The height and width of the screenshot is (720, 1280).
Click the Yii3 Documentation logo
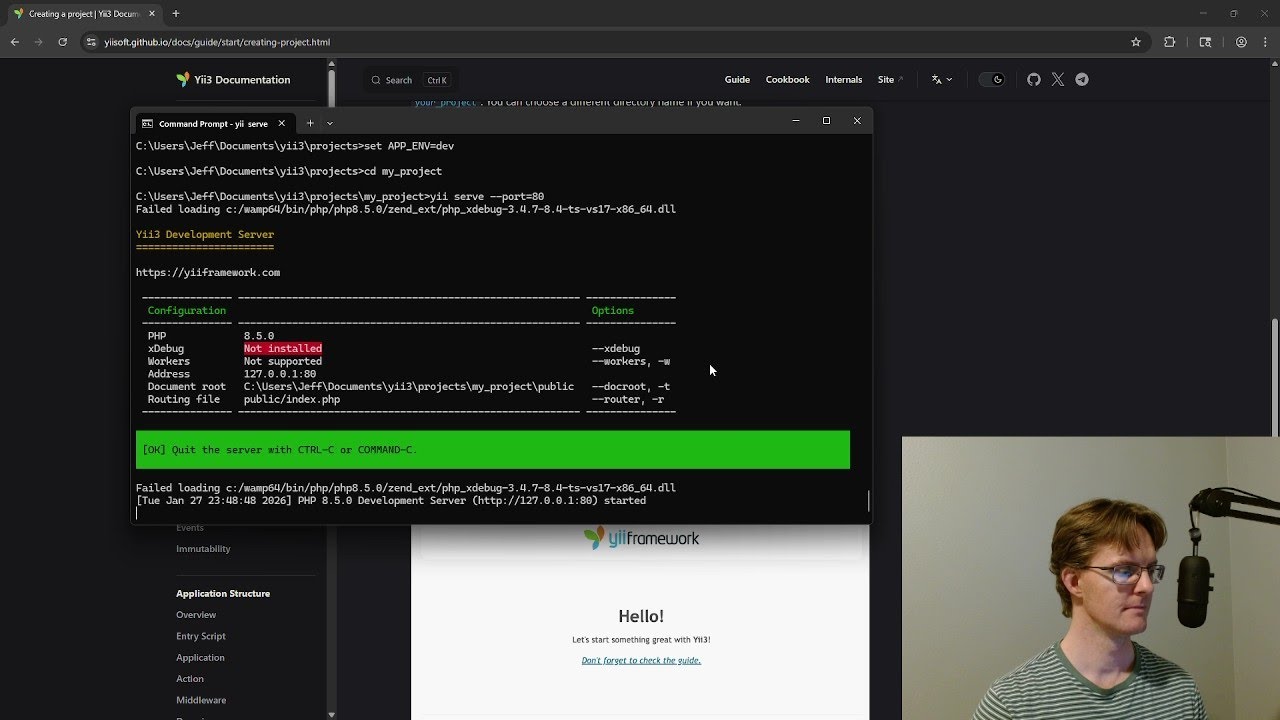233,80
